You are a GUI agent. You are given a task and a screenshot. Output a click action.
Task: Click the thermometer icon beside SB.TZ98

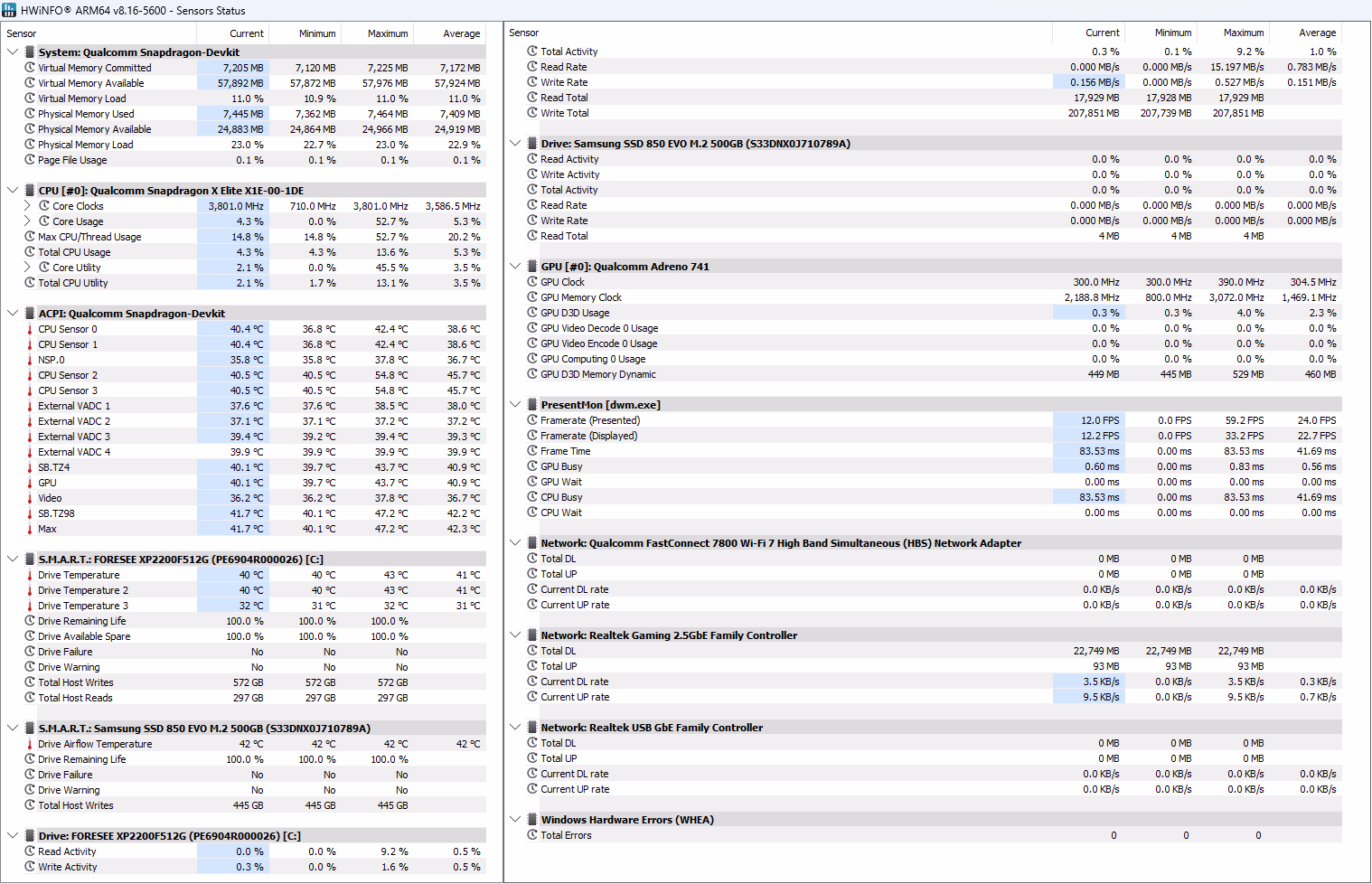pyautogui.click(x=30, y=513)
